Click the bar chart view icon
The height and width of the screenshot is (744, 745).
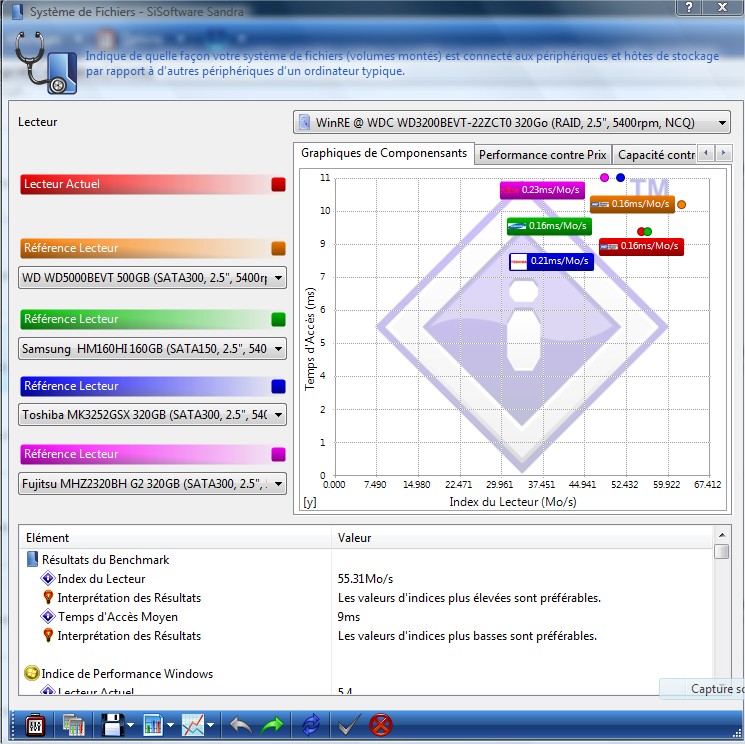[153, 725]
